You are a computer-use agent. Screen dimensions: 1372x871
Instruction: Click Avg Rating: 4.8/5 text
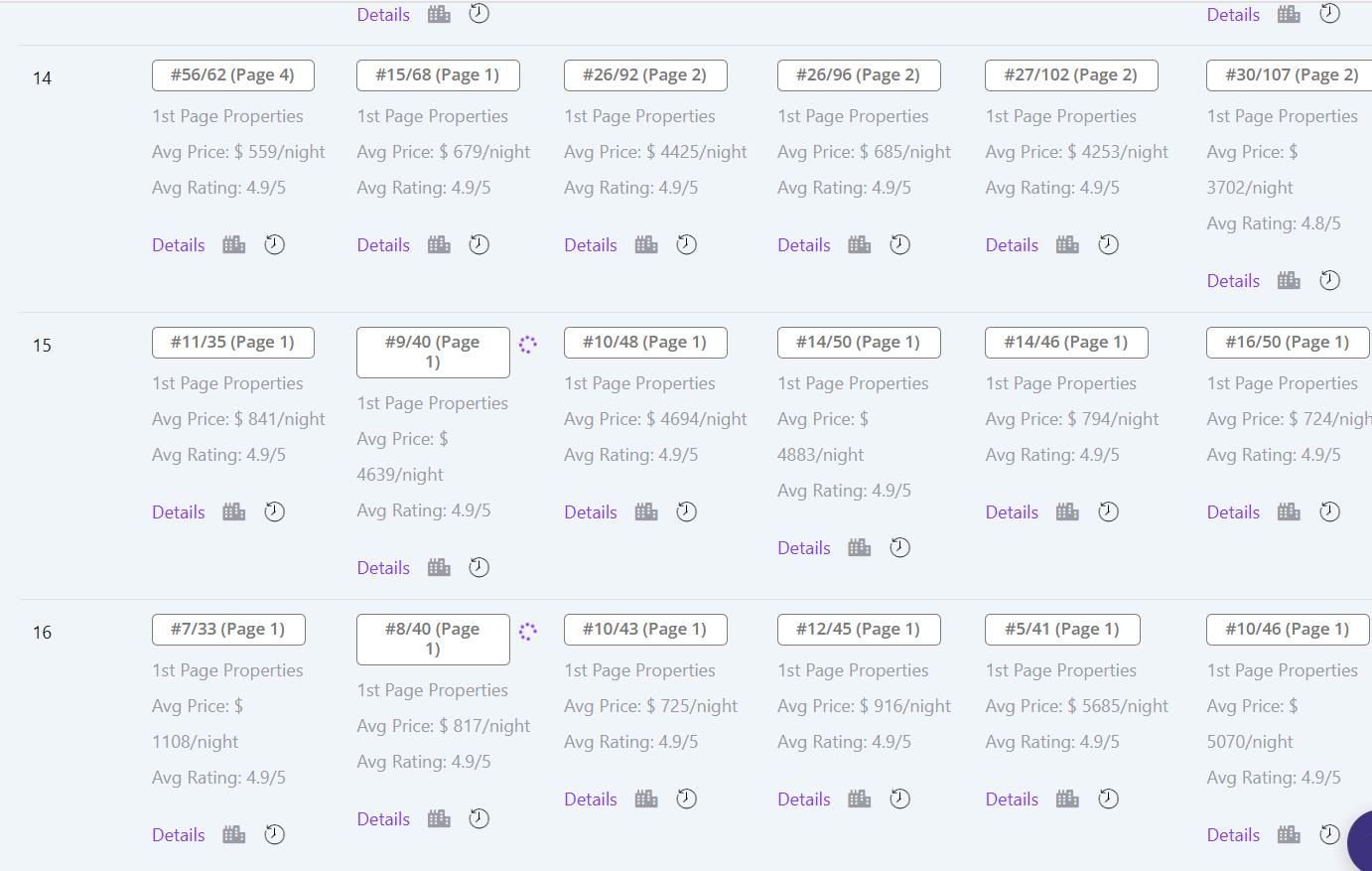click(x=1274, y=223)
